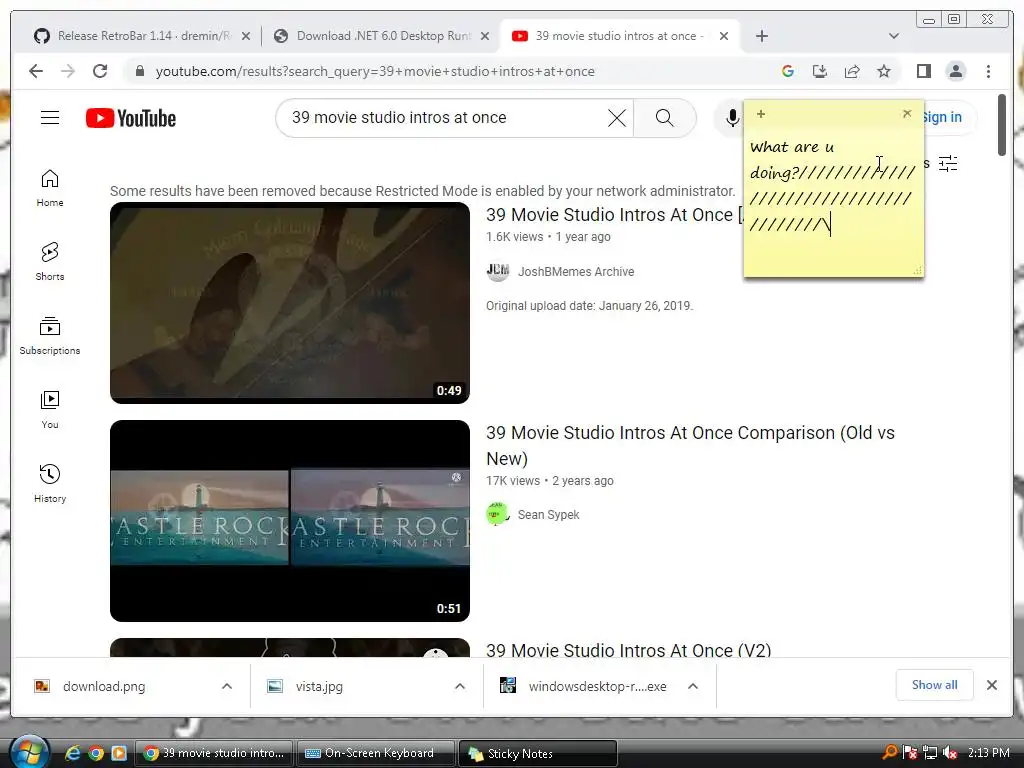The height and width of the screenshot is (768, 1024).
Task: Clear the YouTube search query with X
Action: click(616, 118)
